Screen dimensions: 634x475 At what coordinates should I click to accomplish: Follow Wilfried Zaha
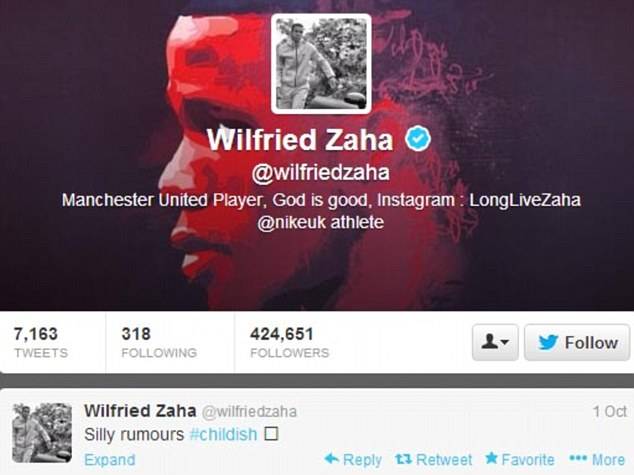[x=577, y=342]
